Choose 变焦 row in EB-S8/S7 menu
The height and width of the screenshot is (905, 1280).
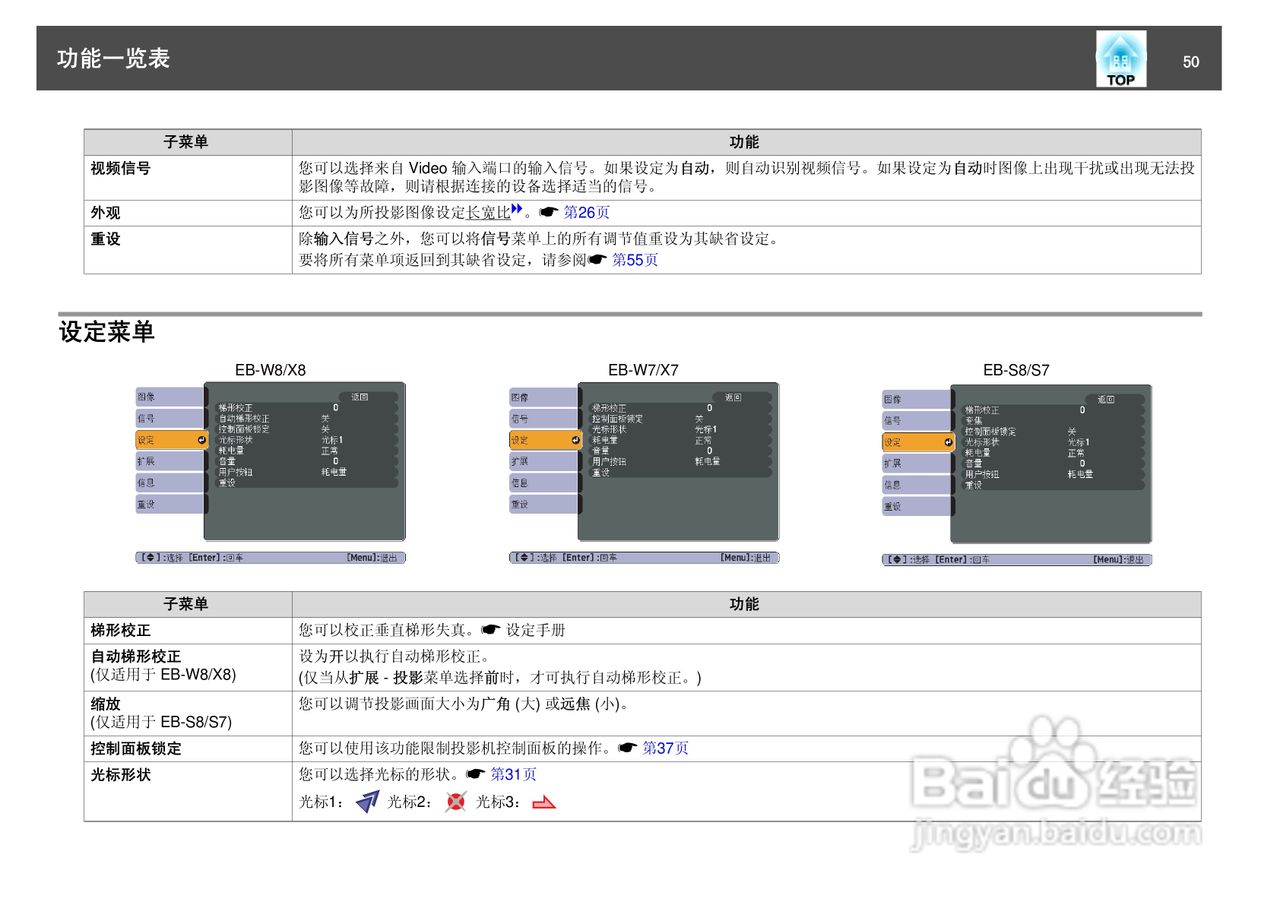coord(1052,420)
